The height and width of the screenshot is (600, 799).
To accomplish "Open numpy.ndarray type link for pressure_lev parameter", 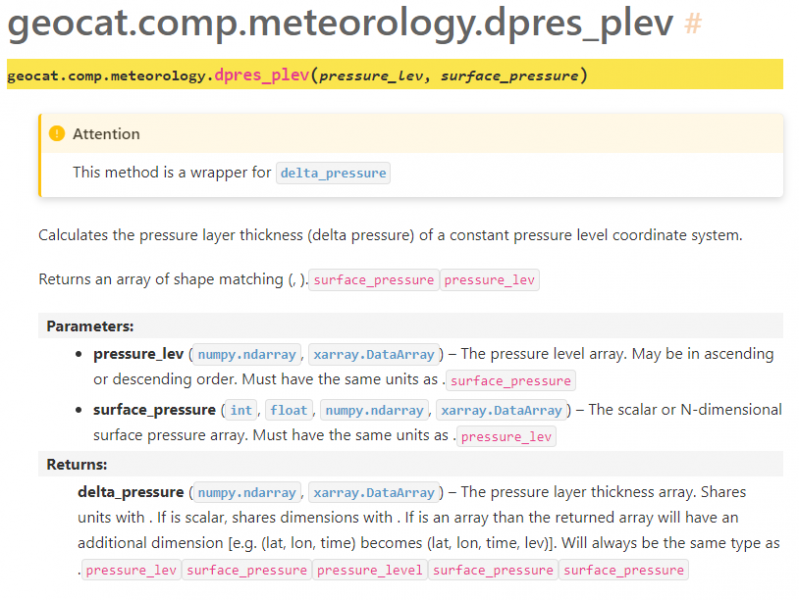I will [x=247, y=354].
